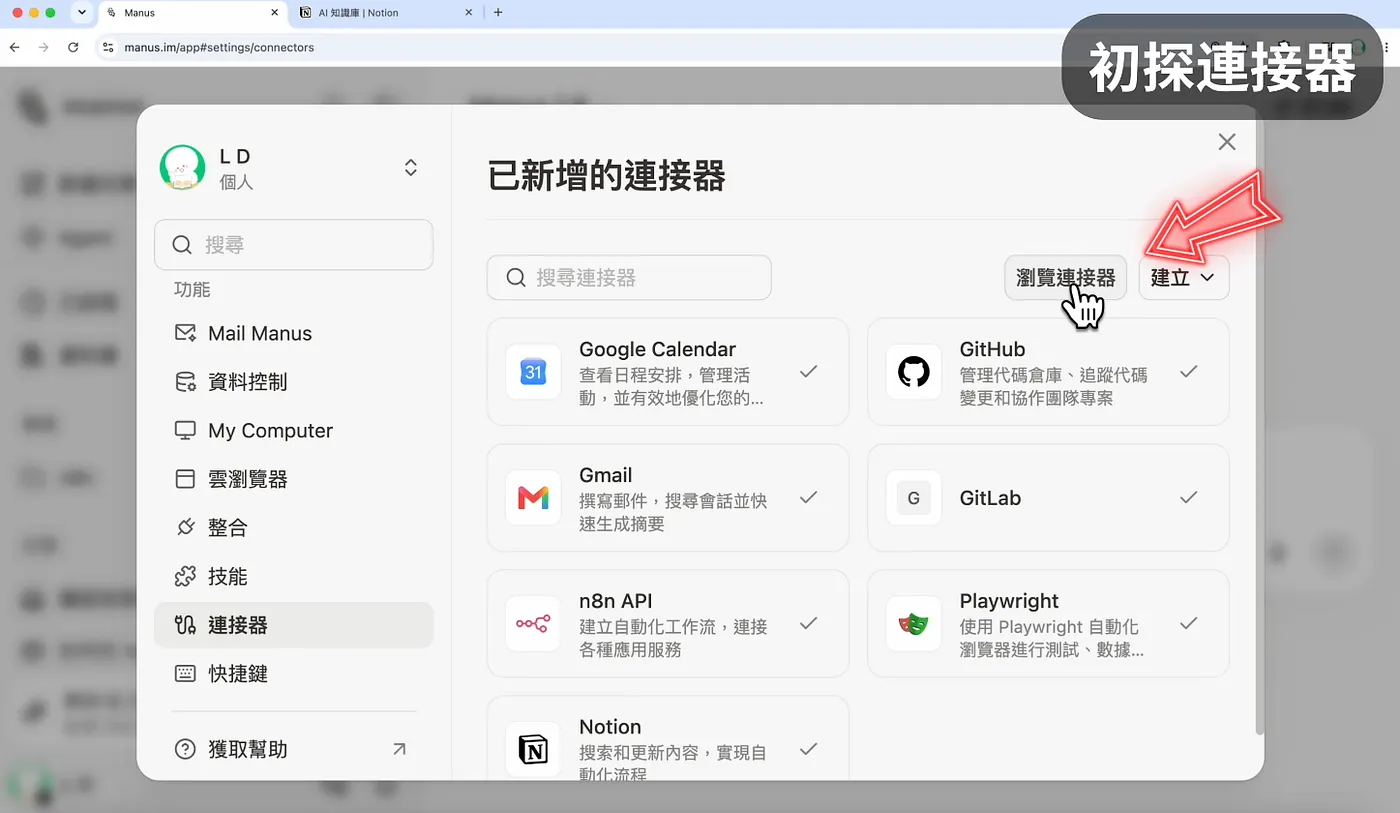
Task: Click the 雲瀏覽器 browser window icon
Action: [x=185, y=479]
